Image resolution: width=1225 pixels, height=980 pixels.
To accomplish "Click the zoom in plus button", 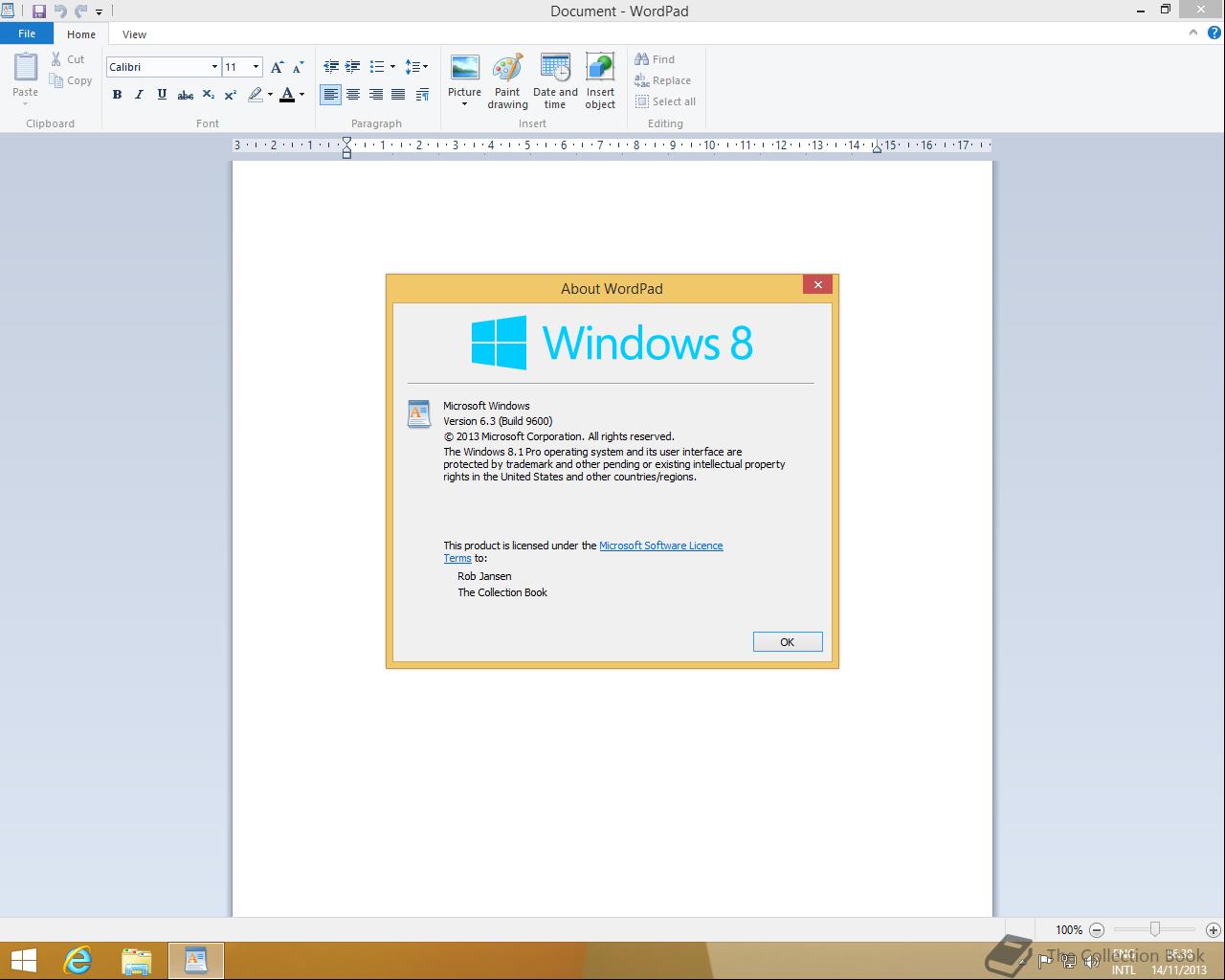I will (1214, 929).
